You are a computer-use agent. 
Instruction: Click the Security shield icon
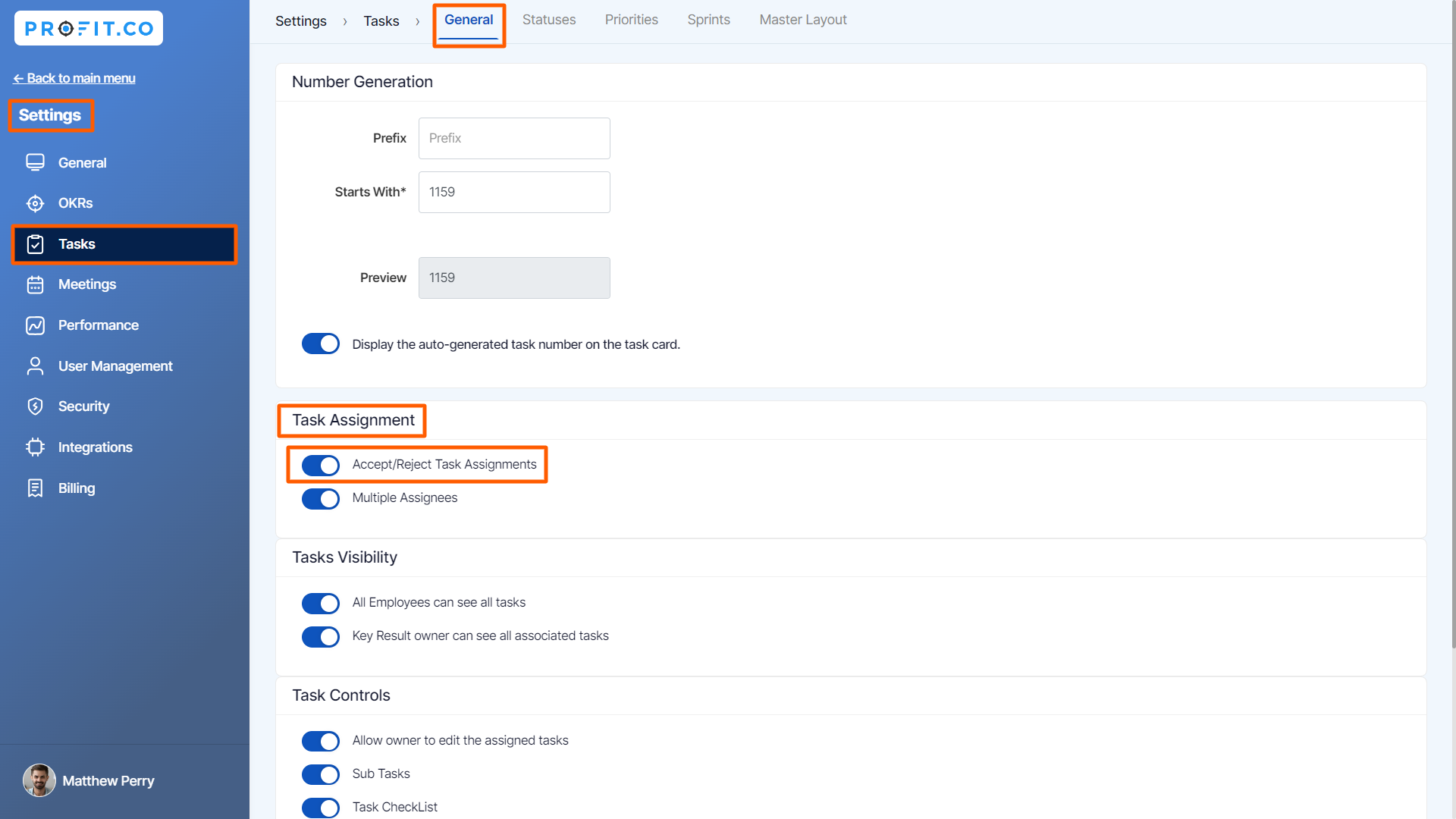(x=35, y=406)
